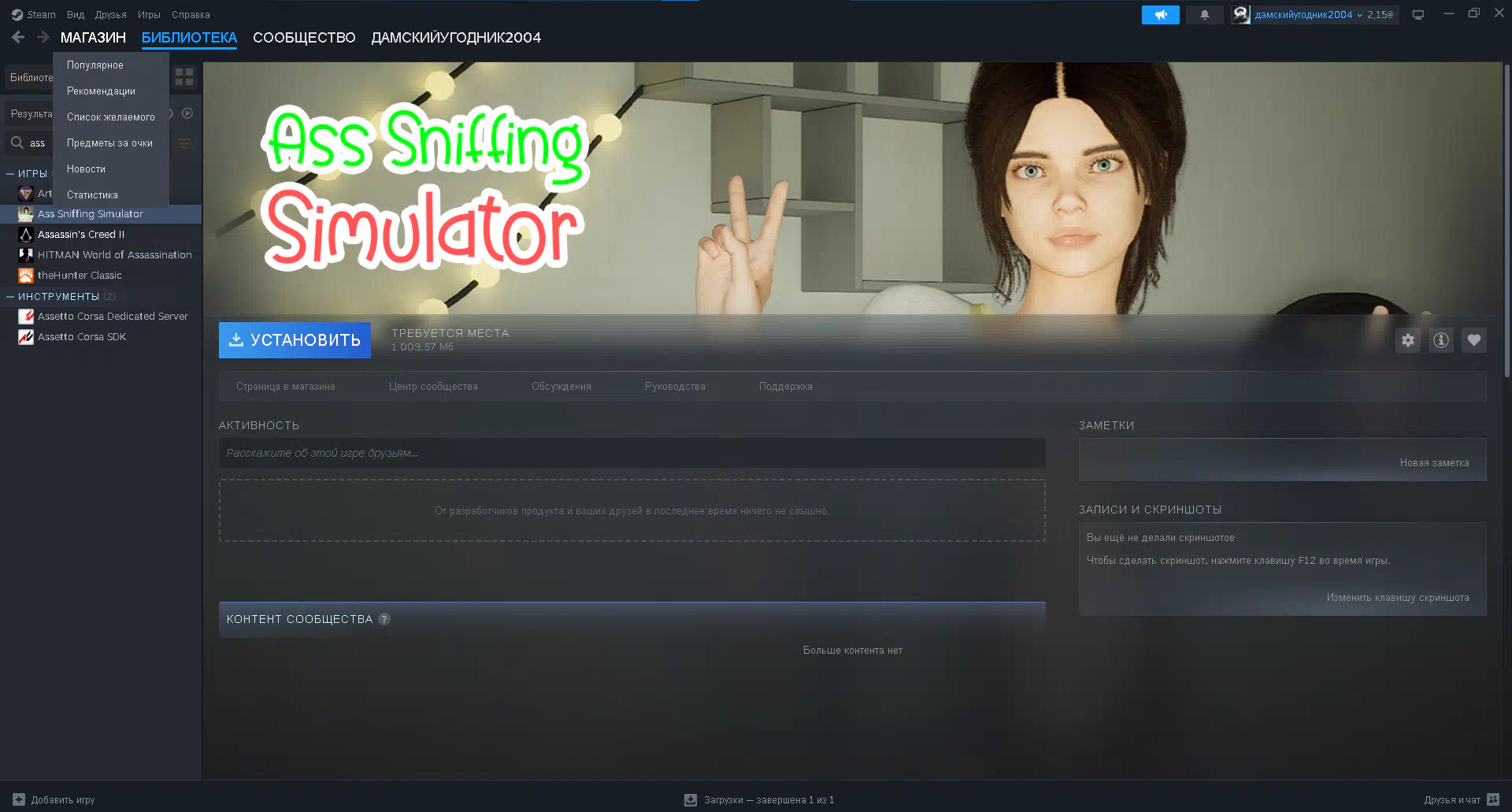The image size is (1512, 812).
Task: Switch to Big Picture mode icon
Action: [x=1417, y=14]
